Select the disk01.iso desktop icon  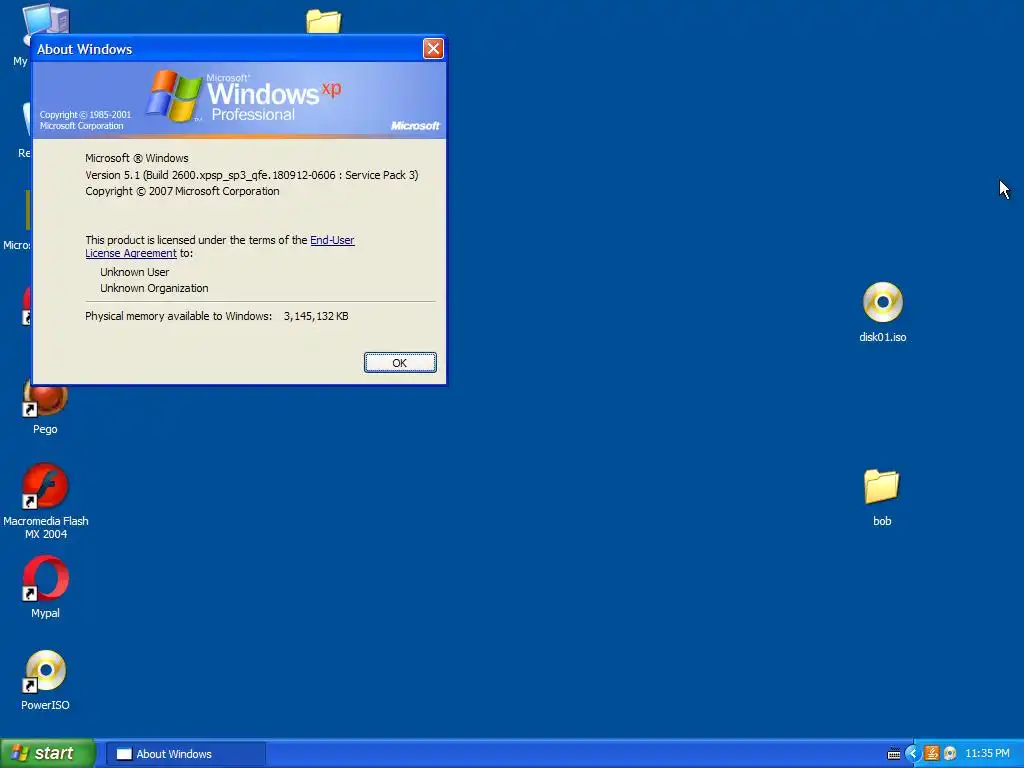point(882,312)
